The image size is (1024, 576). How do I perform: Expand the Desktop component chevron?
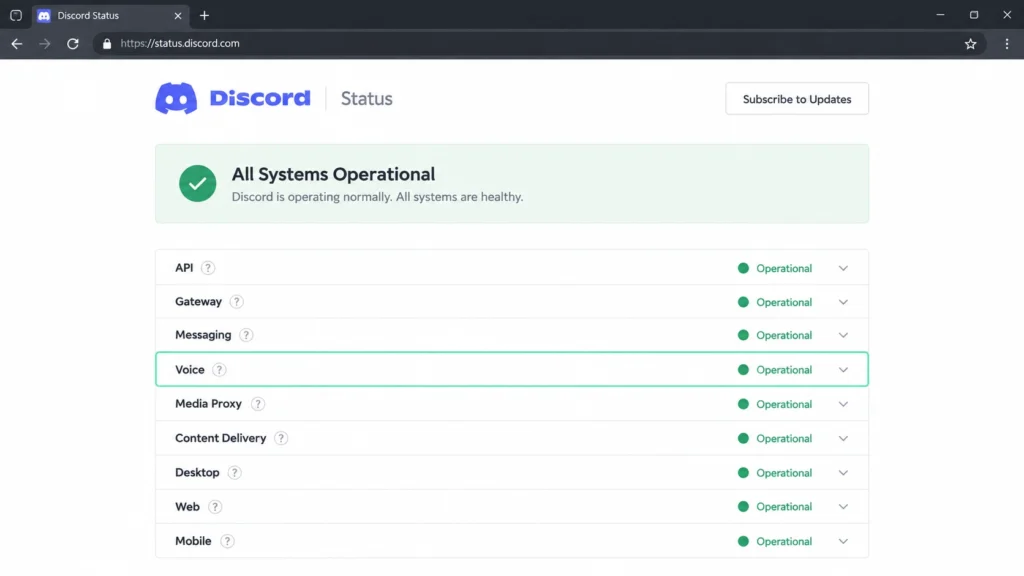pyautogui.click(x=843, y=473)
